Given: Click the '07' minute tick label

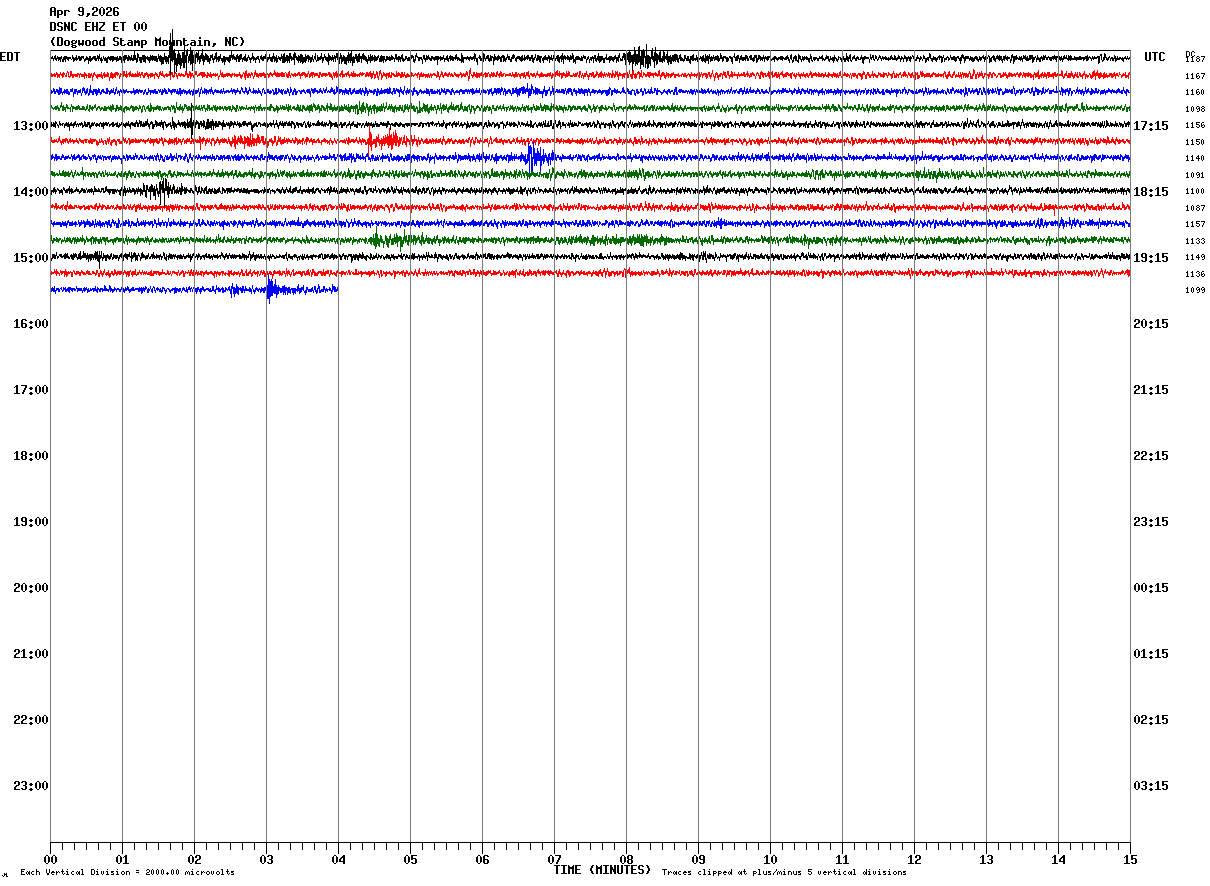Looking at the screenshot, I should point(554,859).
